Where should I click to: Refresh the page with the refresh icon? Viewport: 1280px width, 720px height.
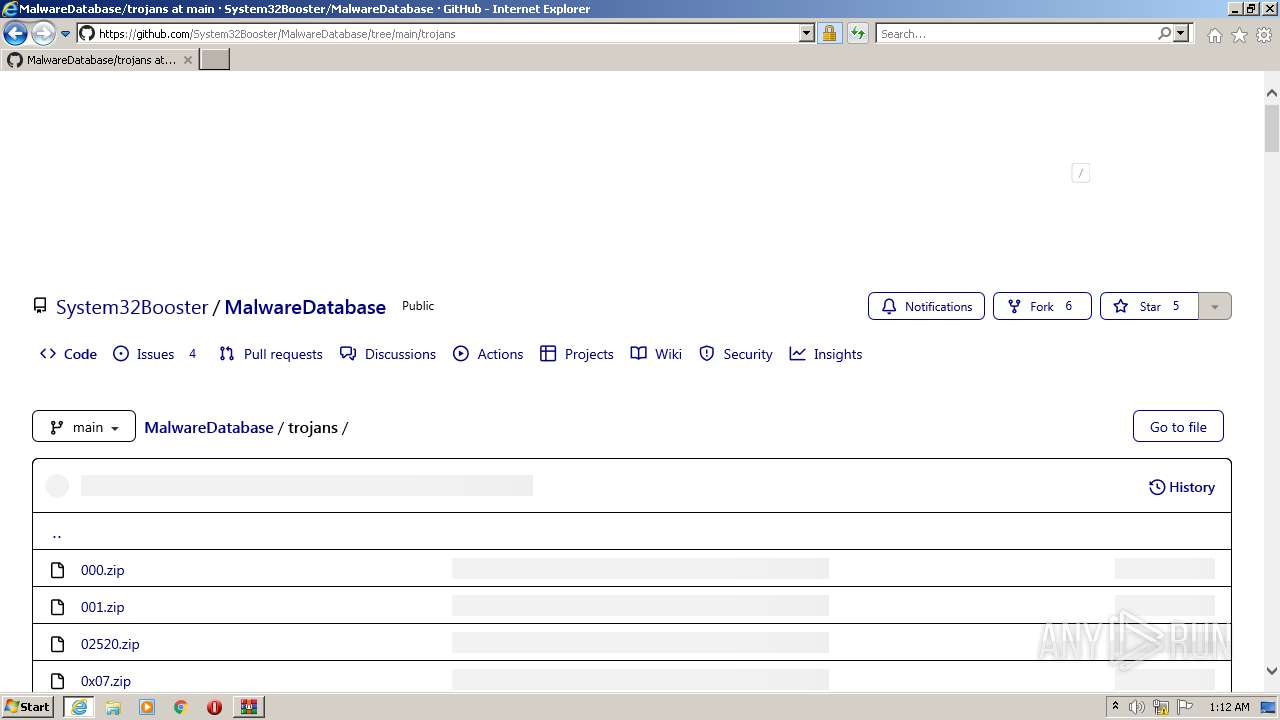(858, 34)
